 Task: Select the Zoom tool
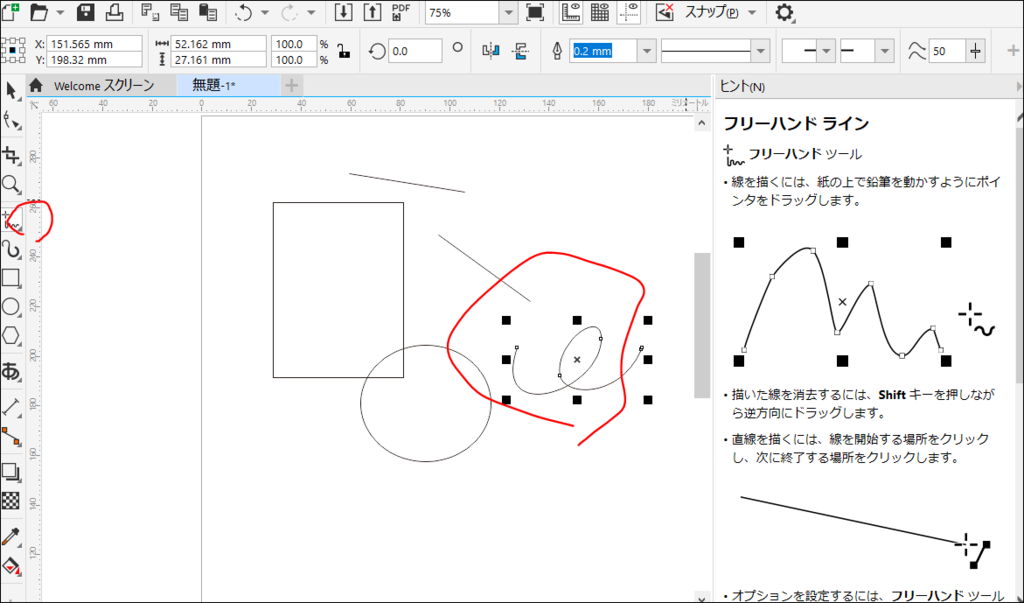(12, 186)
